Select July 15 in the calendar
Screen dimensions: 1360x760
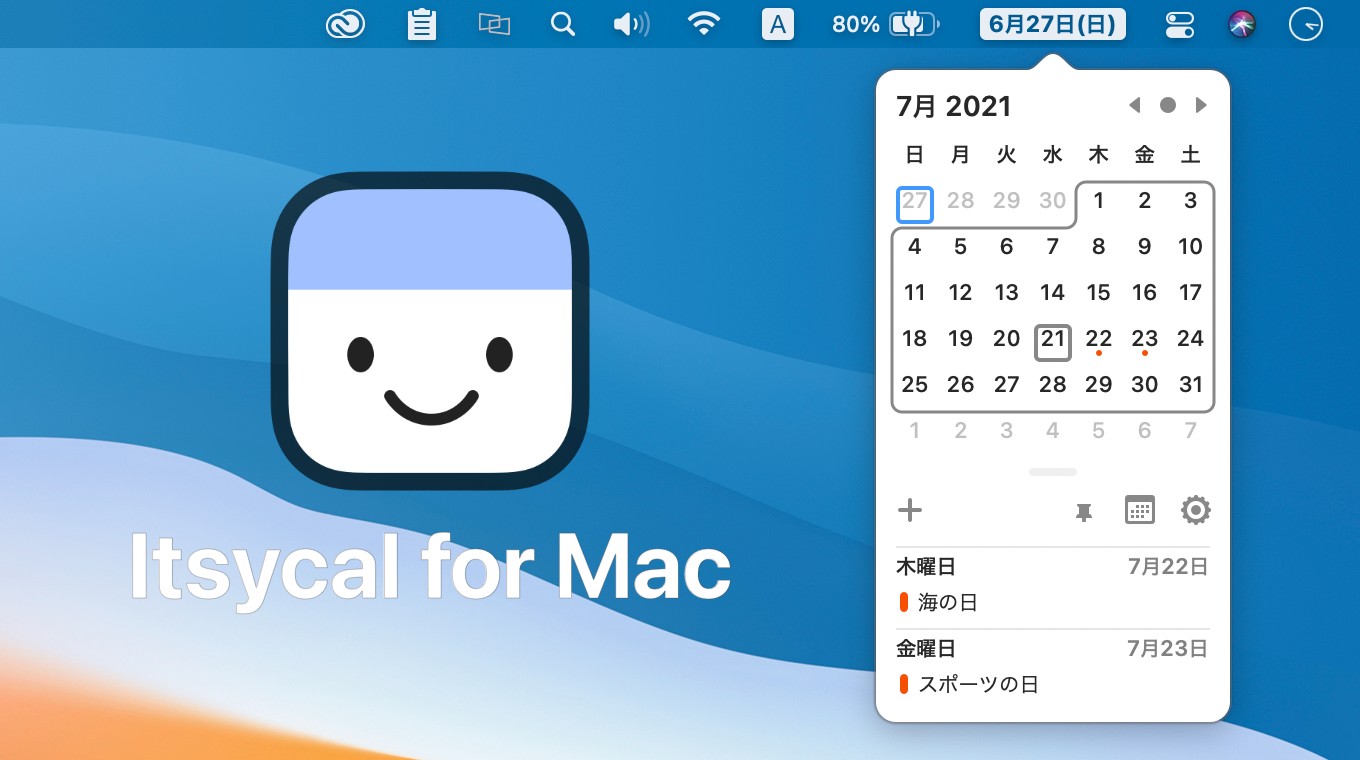(1098, 293)
